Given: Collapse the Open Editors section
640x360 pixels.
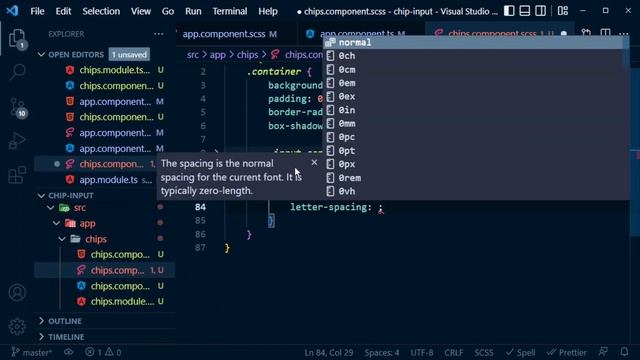Looking at the screenshot, I should point(41,54).
